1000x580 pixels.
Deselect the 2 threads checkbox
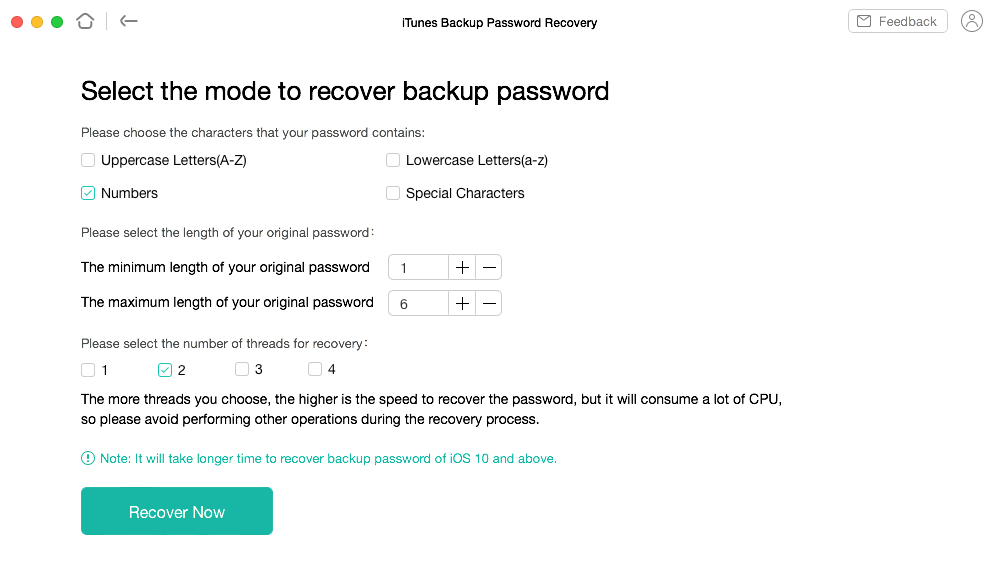(165, 370)
